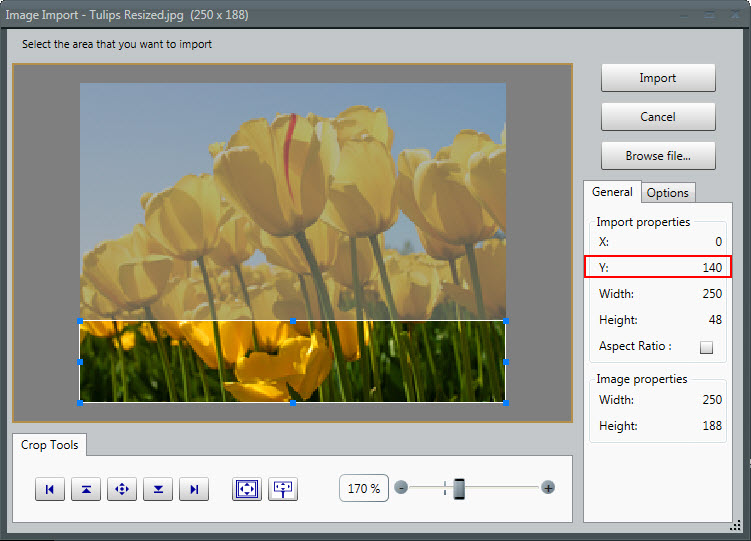The image size is (751, 541).
Task: Center the crop selection icon
Action: (x=122, y=489)
